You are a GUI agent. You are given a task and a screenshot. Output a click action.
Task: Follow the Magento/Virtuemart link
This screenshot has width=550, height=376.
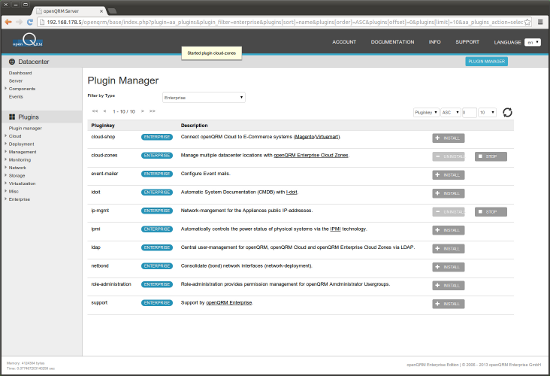317,137
